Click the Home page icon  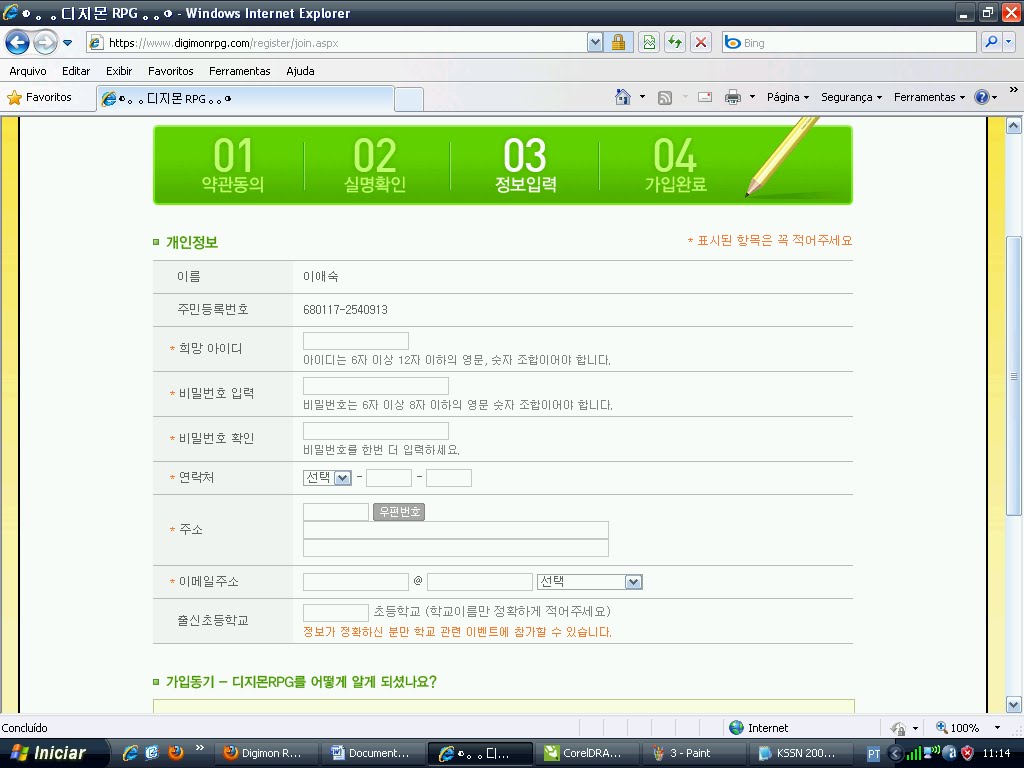pos(623,97)
